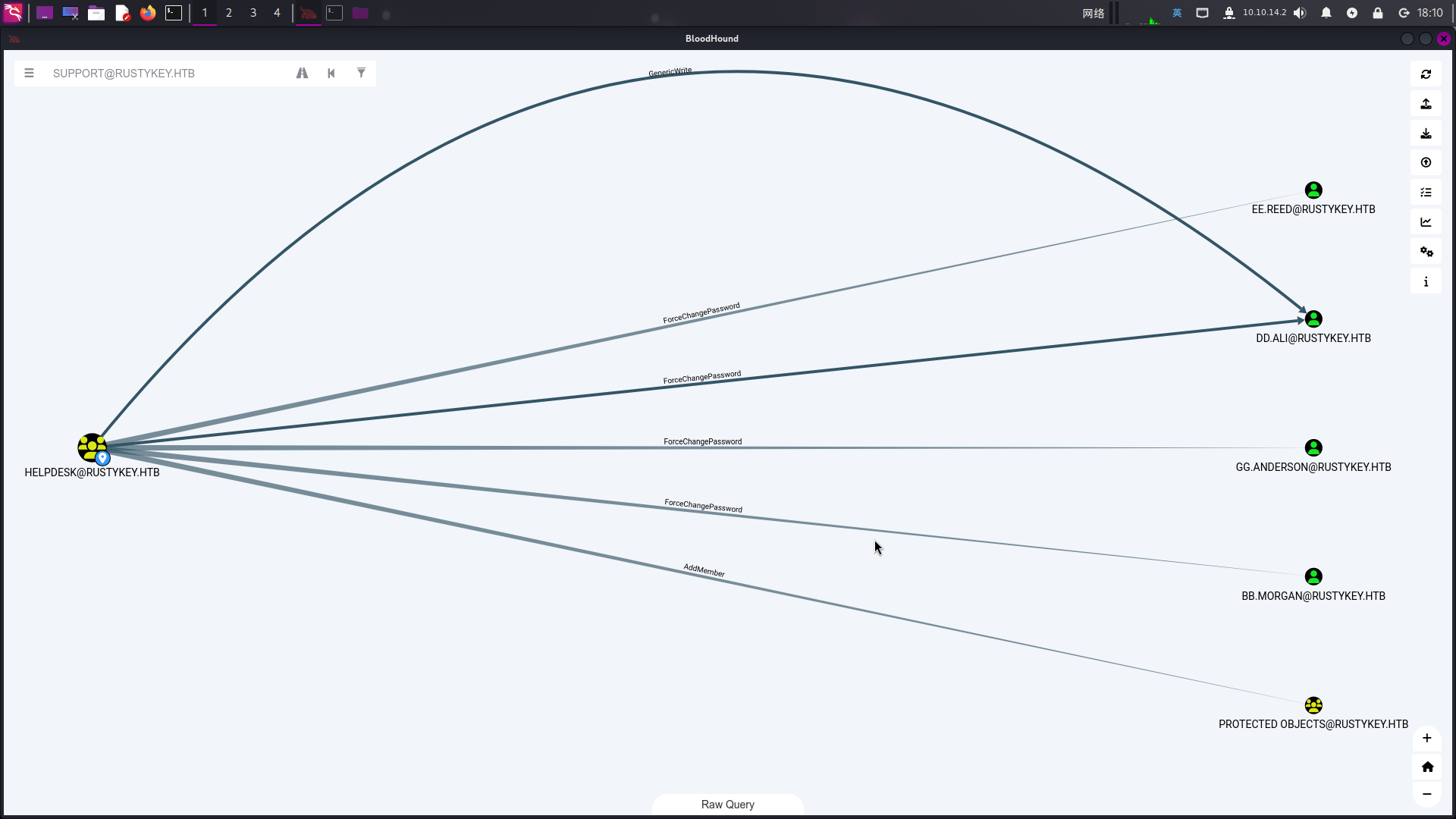This screenshot has width=1456, height=819.
Task: Select the DD.ALI@RUSTYKEY.HTB user node
Action: pyautogui.click(x=1313, y=319)
